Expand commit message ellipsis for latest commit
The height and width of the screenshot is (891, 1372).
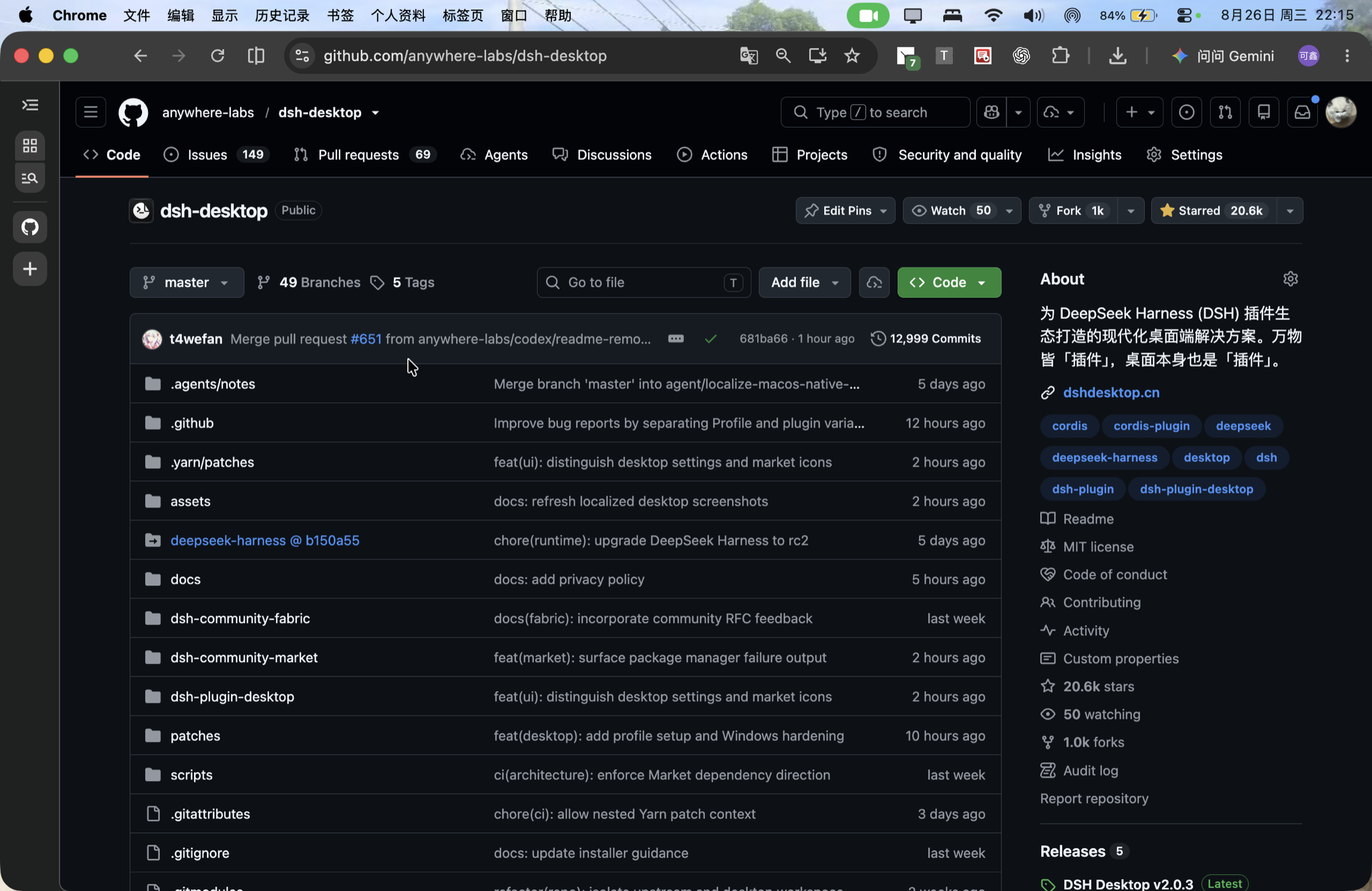[x=676, y=339]
